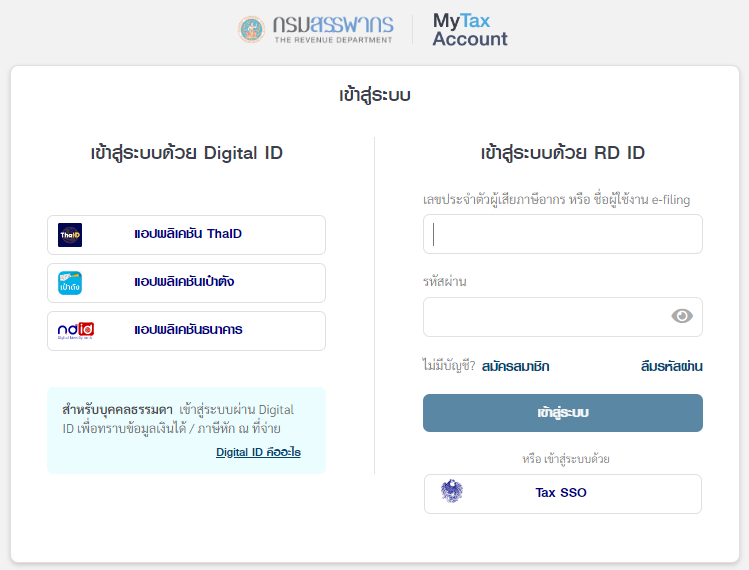
Task: Click the สำหรับบุคคลธรรมดา info box
Action: click(186, 430)
